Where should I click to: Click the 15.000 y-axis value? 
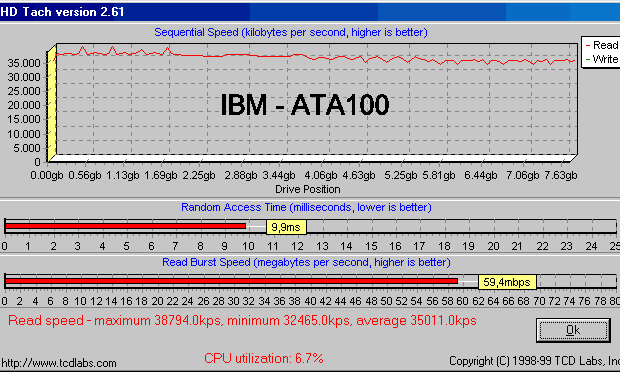coord(24,119)
